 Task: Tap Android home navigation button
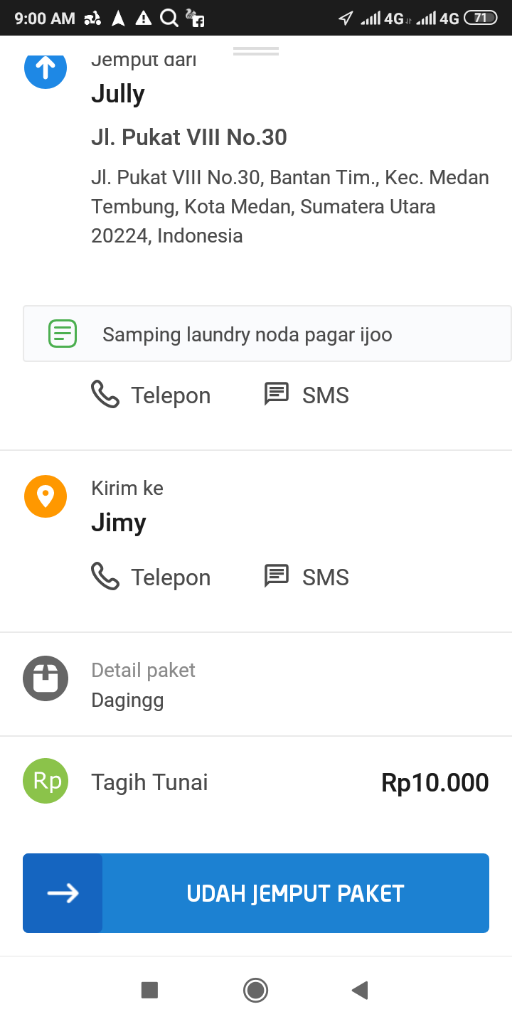[255, 990]
